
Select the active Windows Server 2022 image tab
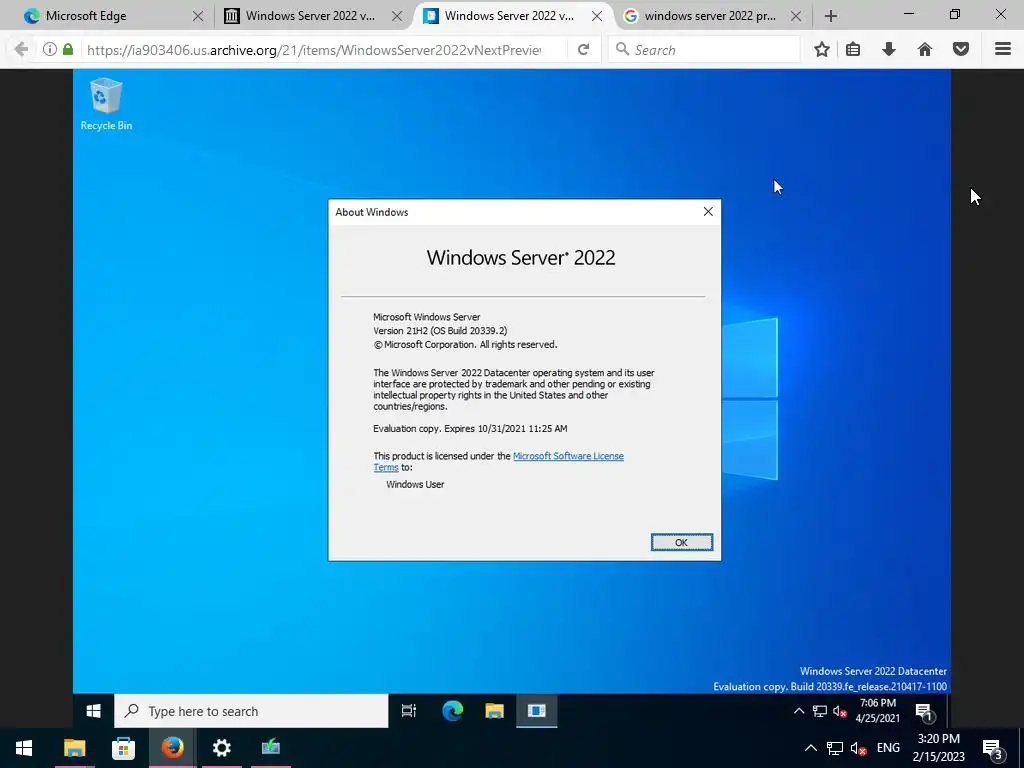(x=513, y=16)
